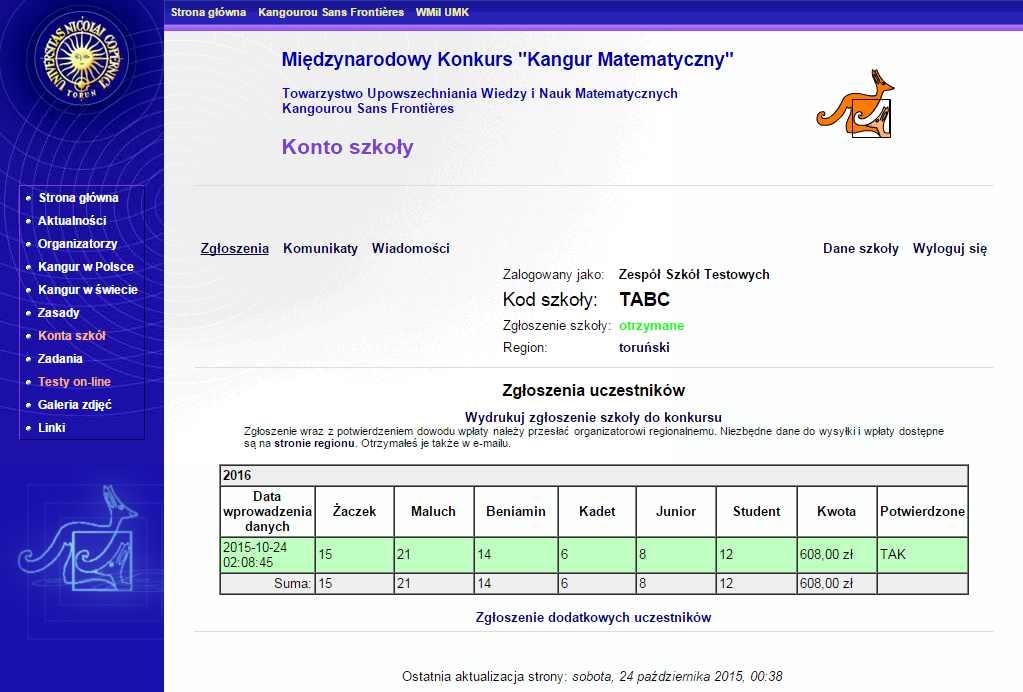Click the page title Kangur Matematyczny
1023x692 pixels.
coord(508,59)
